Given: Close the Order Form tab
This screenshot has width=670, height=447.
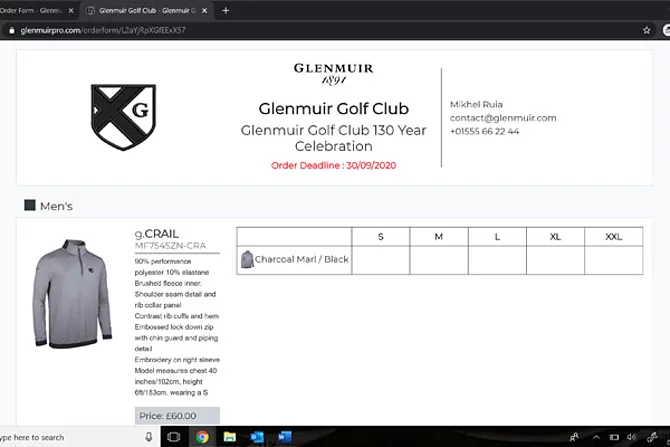Looking at the screenshot, I should pyautogui.click(x=71, y=11).
